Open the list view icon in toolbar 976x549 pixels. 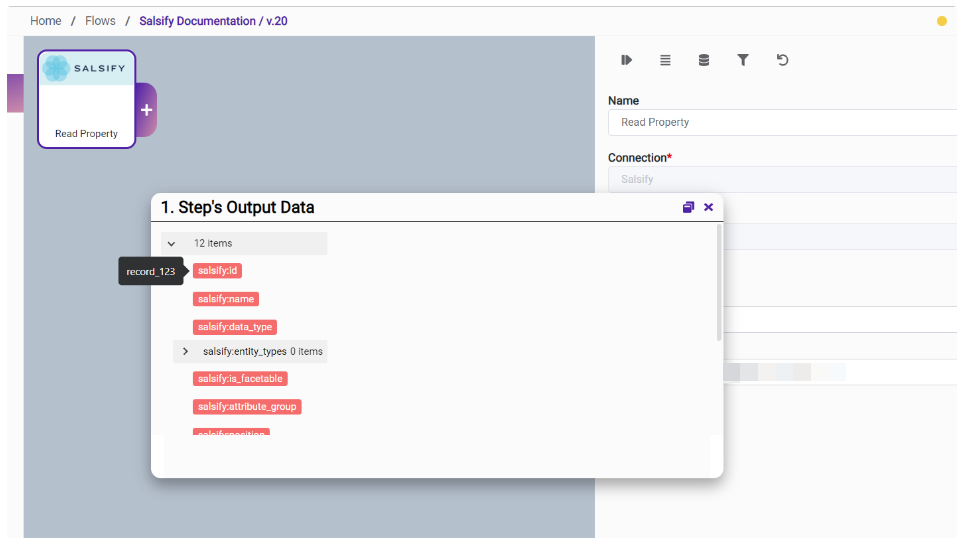(x=665, y=60)
